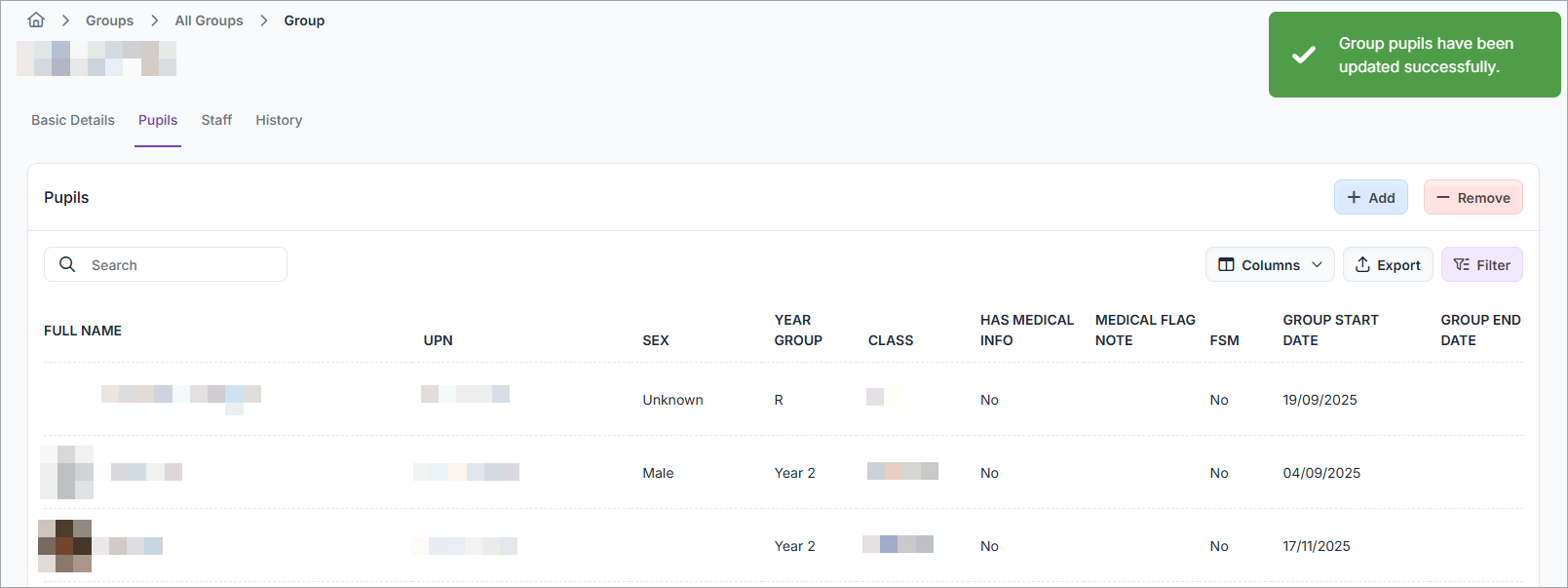Click the success checkmark in notification

point(1303,56)
